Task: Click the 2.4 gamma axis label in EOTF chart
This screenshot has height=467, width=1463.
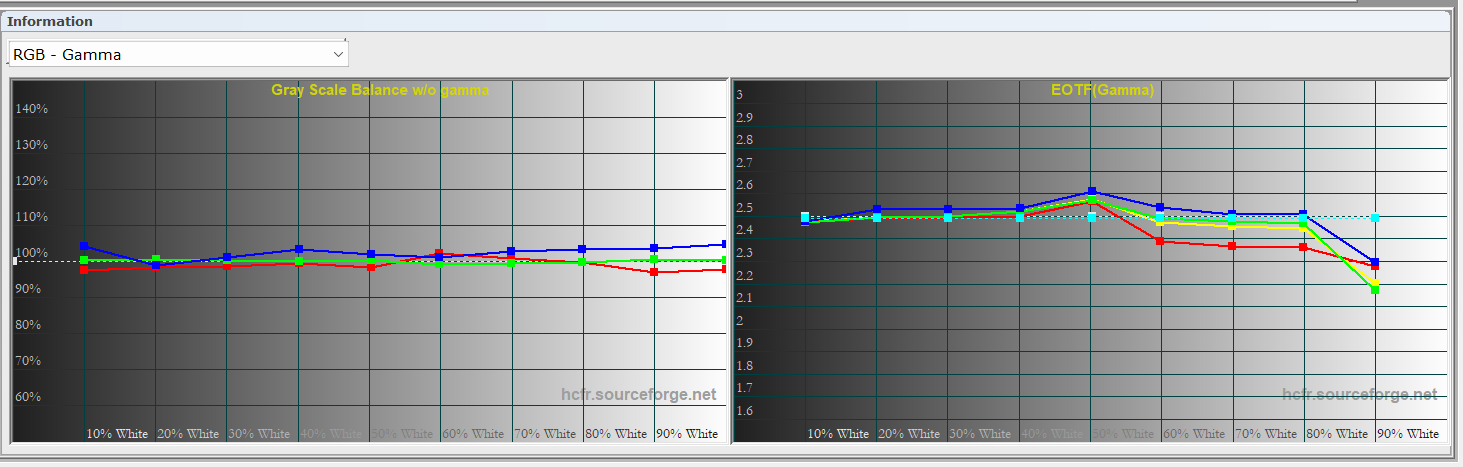Action: click(745, 231)
